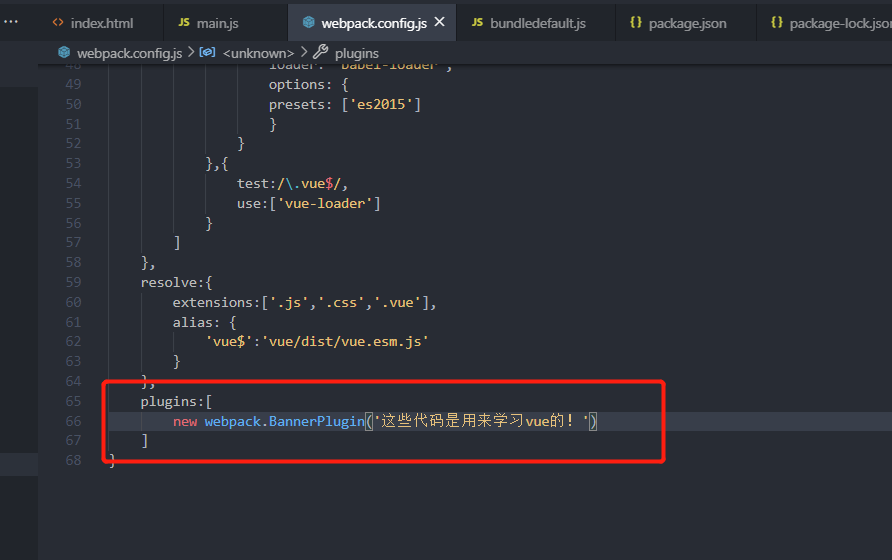The image size is (892, 560).
Task: Click line number 66 in the gutter
Action: (x=73, y=421)
